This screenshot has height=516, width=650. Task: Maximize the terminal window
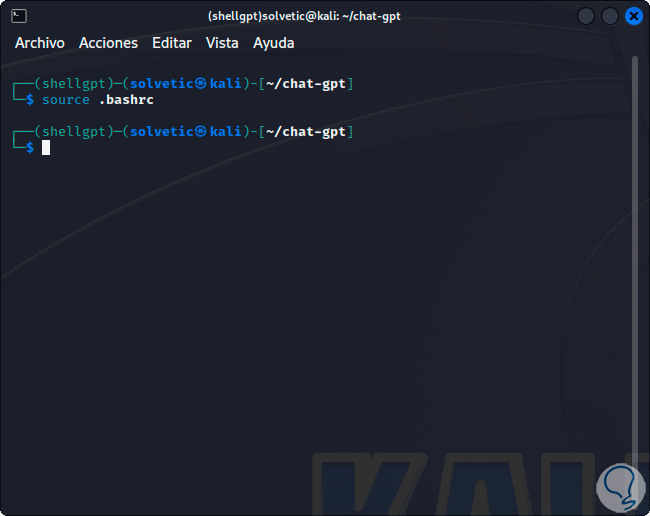(x=609, y=16)
